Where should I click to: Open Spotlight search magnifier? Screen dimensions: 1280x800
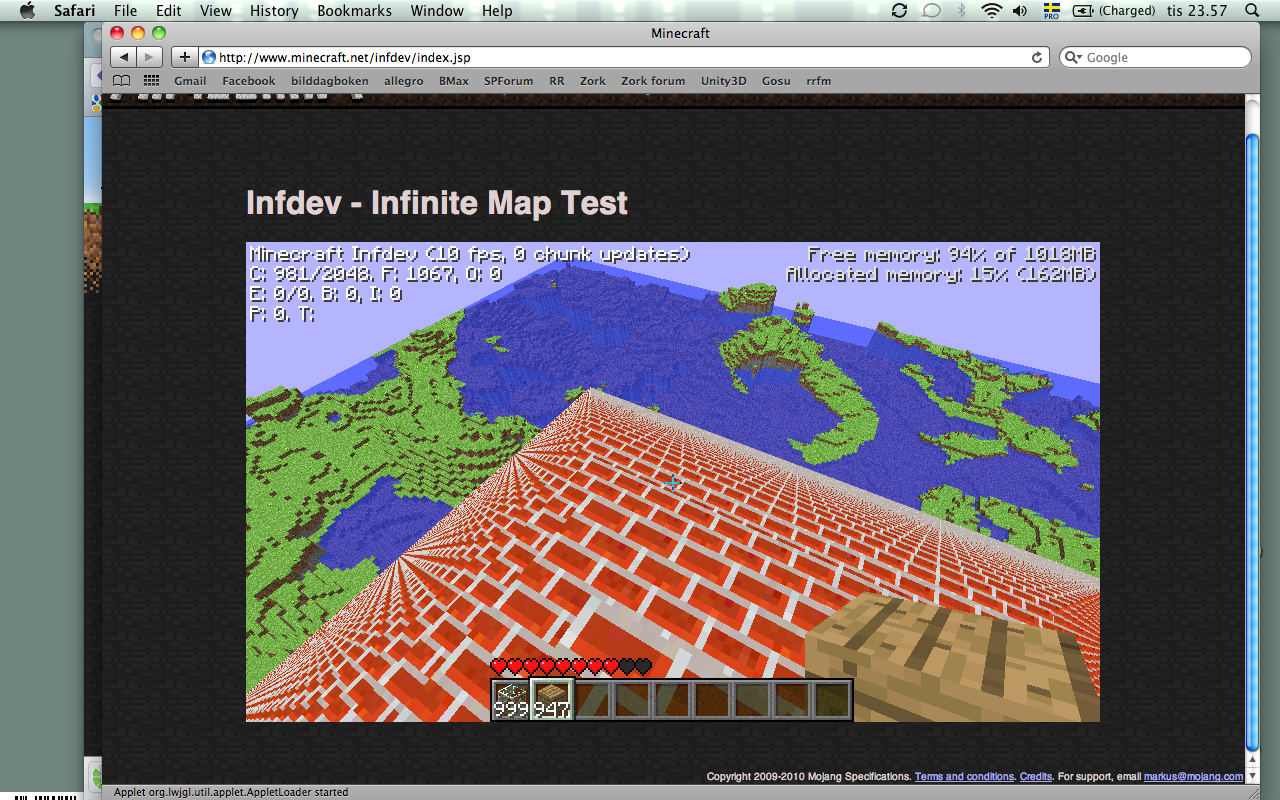tap(1252, 11)
